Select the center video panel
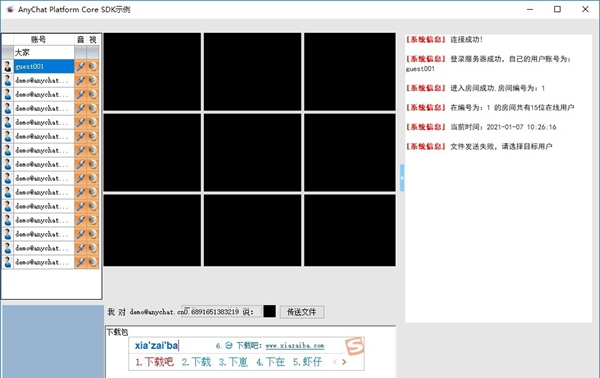The height and width of the screenshot is (378, 600). (253, 153)
